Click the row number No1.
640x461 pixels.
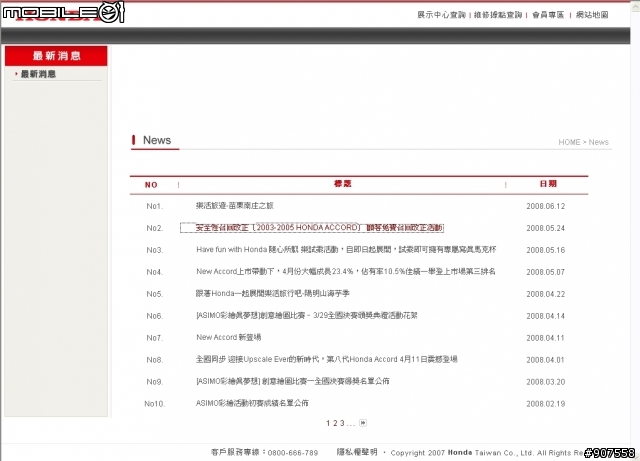[x=155, y=206]
